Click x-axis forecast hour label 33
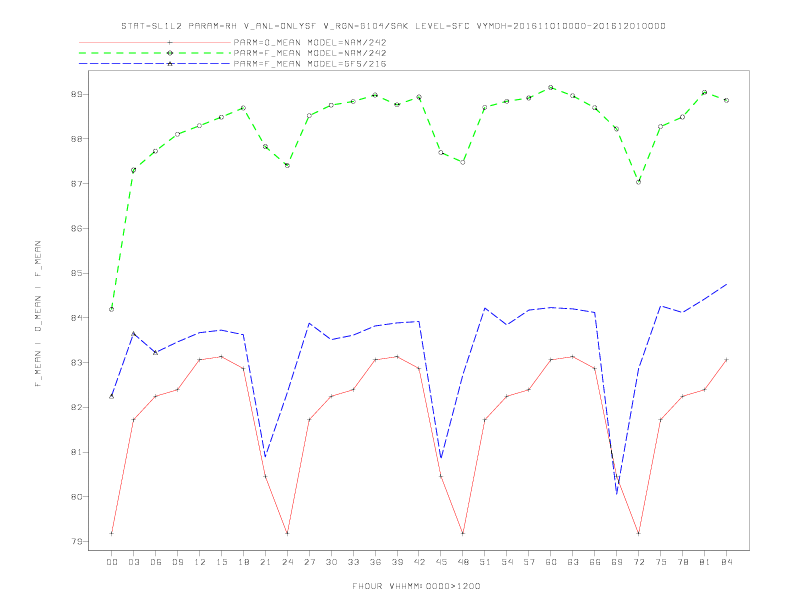The width and height of the screenshot is (792, 612). point(353,562)
